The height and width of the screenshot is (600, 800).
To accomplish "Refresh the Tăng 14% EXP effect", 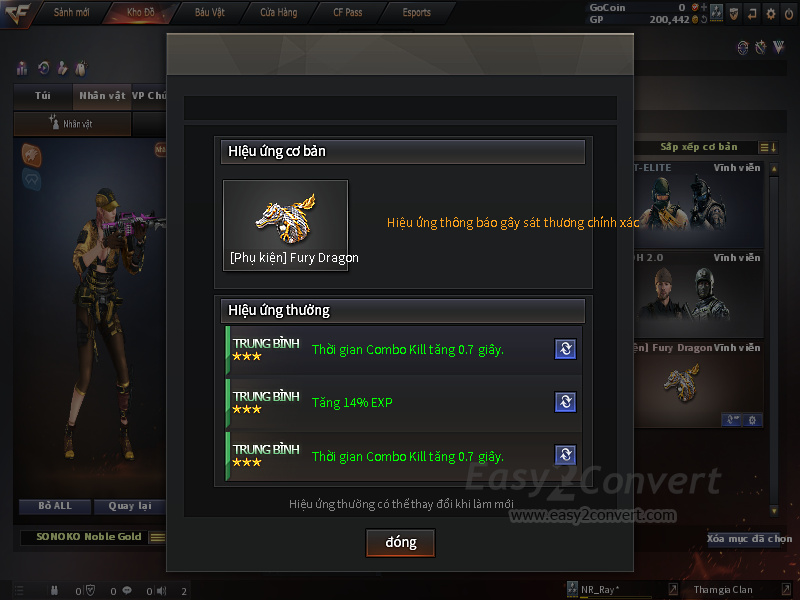I will coord(565,402).
